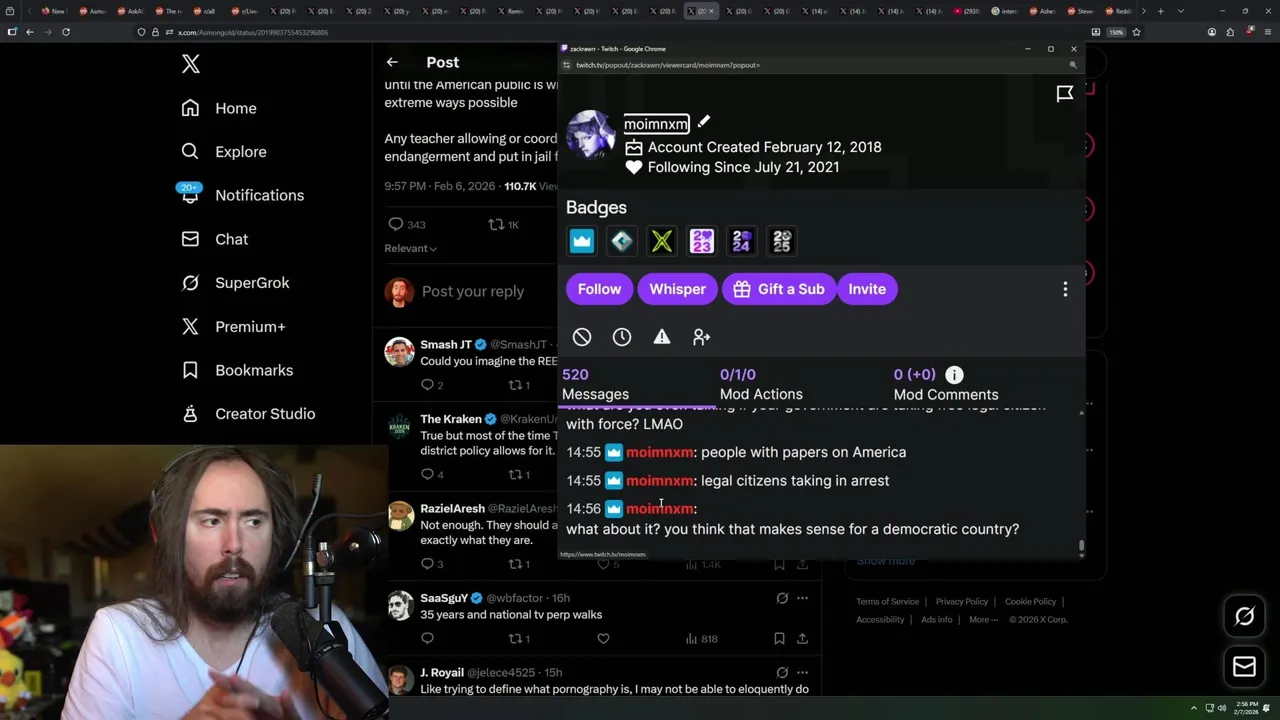Click the Cookie Policy link
Viewport: 1280px width, 720px height.
pos(1030,602)
